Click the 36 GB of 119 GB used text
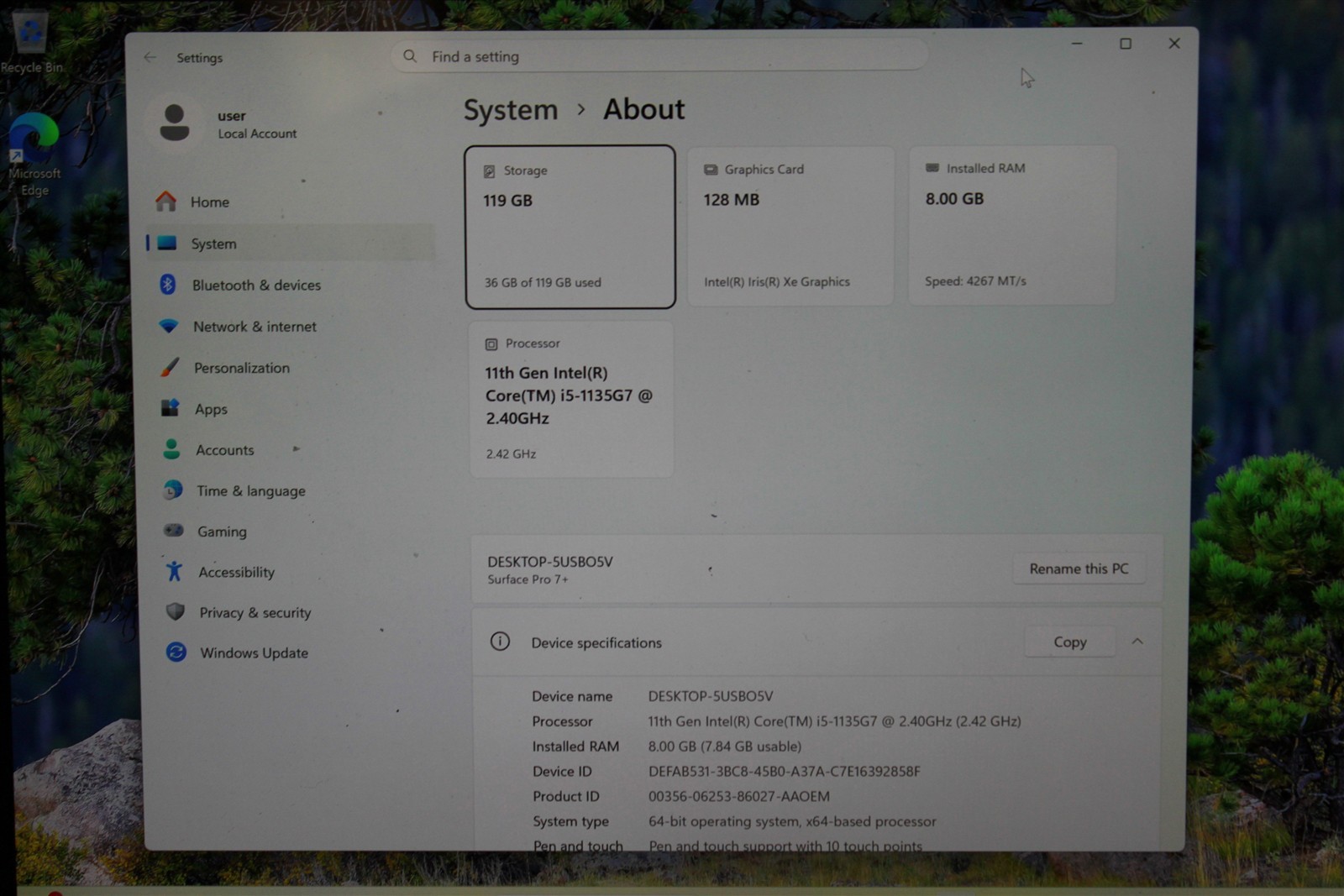 point(543,282)
